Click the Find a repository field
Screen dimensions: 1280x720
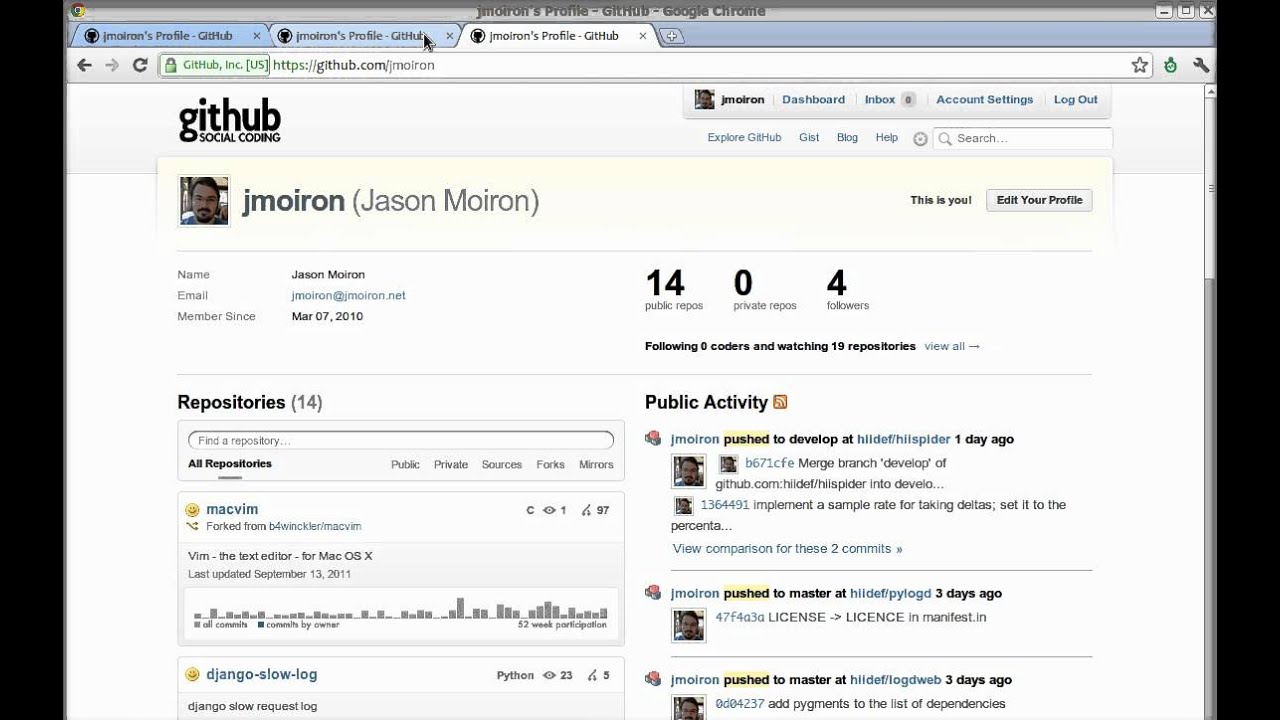click(401, 440)
